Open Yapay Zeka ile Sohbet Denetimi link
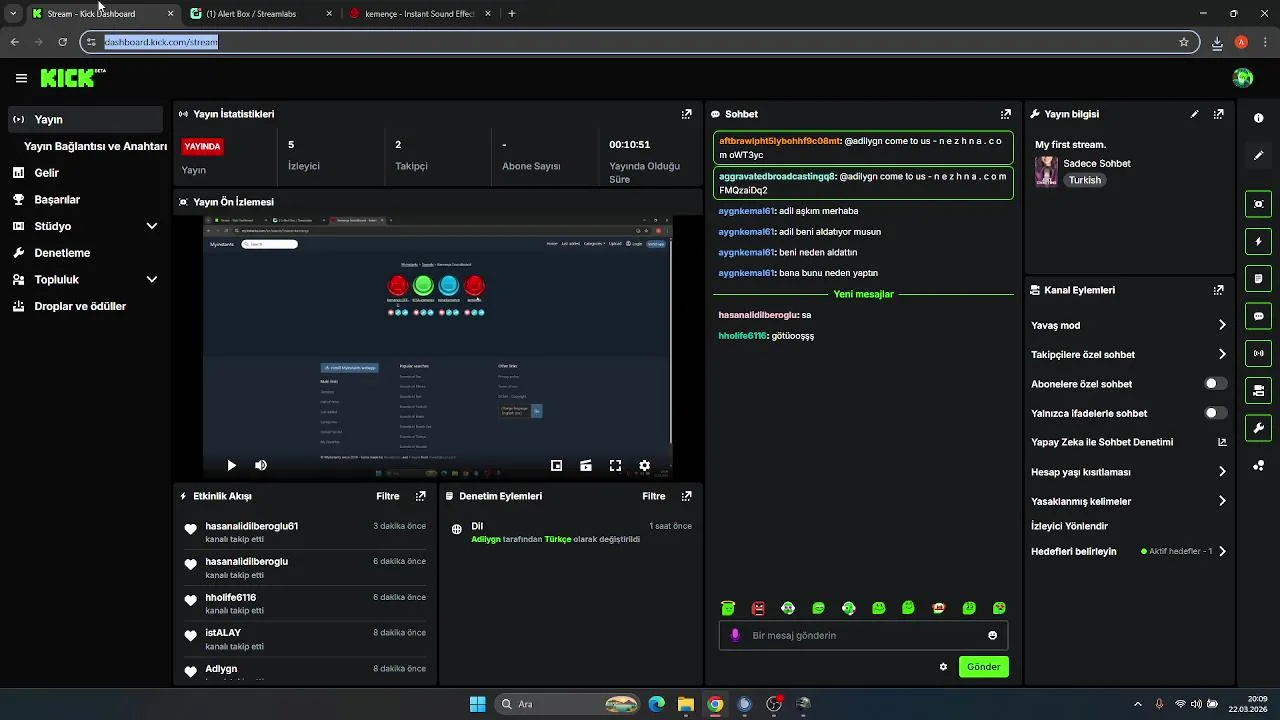Viewport: 1280px width, 720px height. coord(1129,442)
